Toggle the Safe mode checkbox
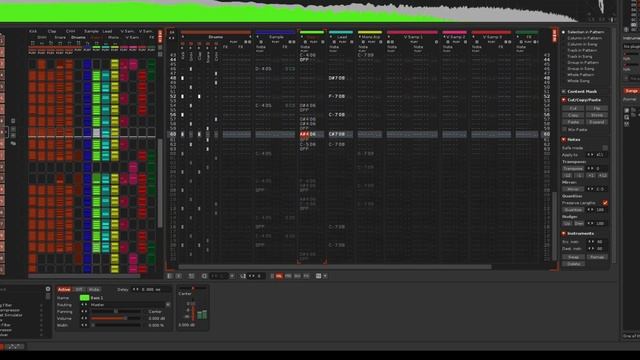Image resolution: width=640 pixels, height=360 pixels. click(605, 148)
